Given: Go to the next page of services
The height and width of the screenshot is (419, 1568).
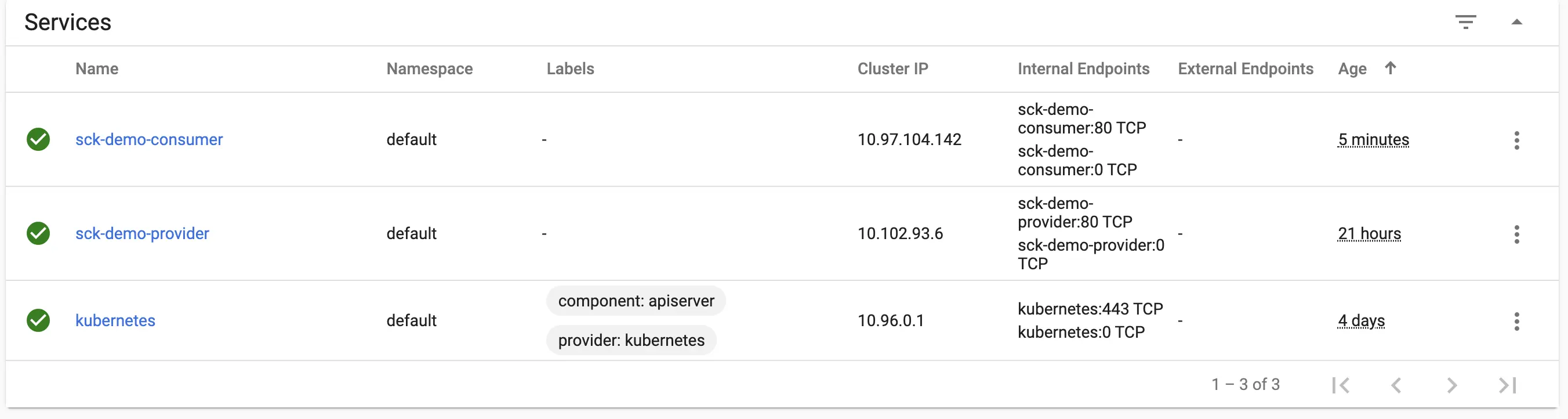Looking at the screenshot, I should 1452,385.
